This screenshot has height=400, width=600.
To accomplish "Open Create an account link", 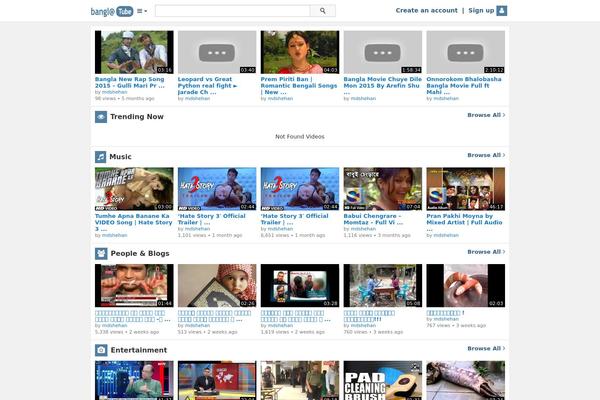I will point(426,10).
